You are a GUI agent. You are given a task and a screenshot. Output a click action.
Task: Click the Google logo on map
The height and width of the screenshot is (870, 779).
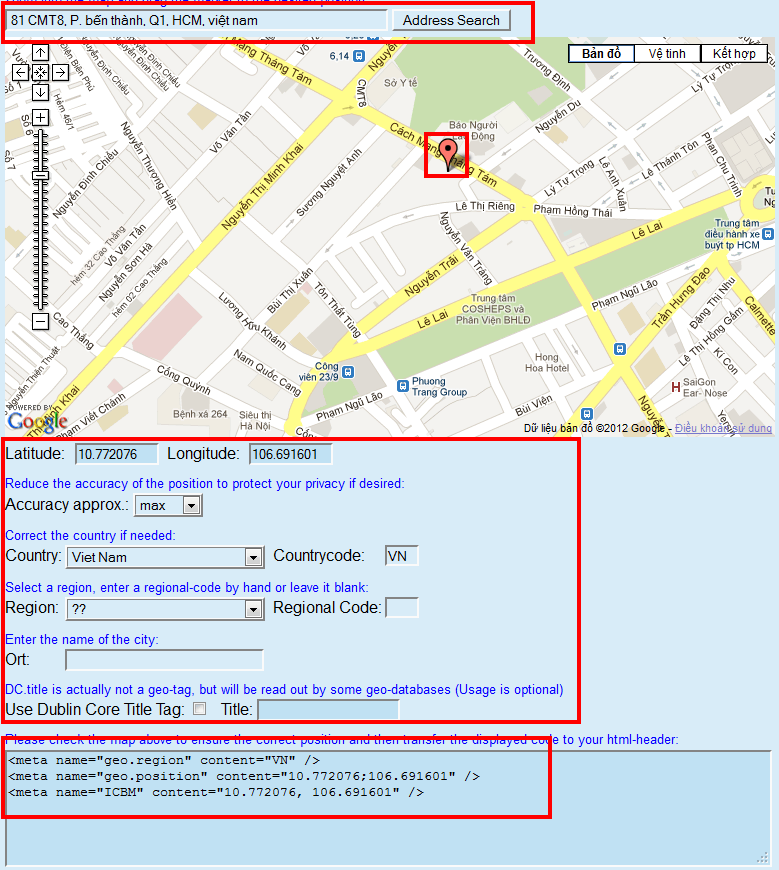37,422
